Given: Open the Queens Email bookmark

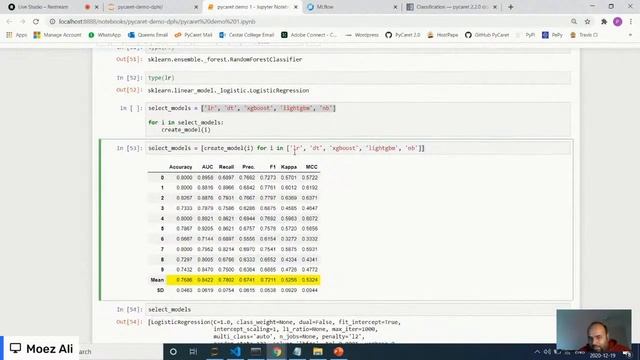Looking at the screenshot, I should click(148, 35).
